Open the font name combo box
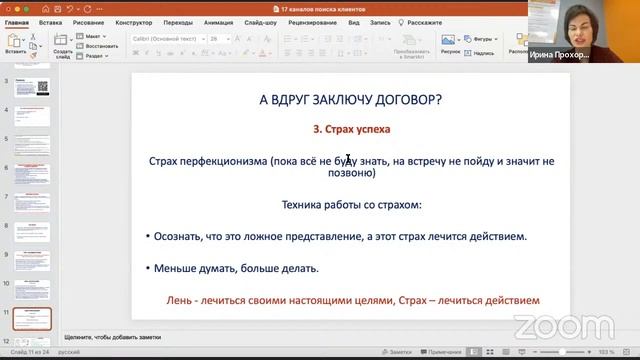The width and height of the screenshot is (640, 360). click(168, 39)
